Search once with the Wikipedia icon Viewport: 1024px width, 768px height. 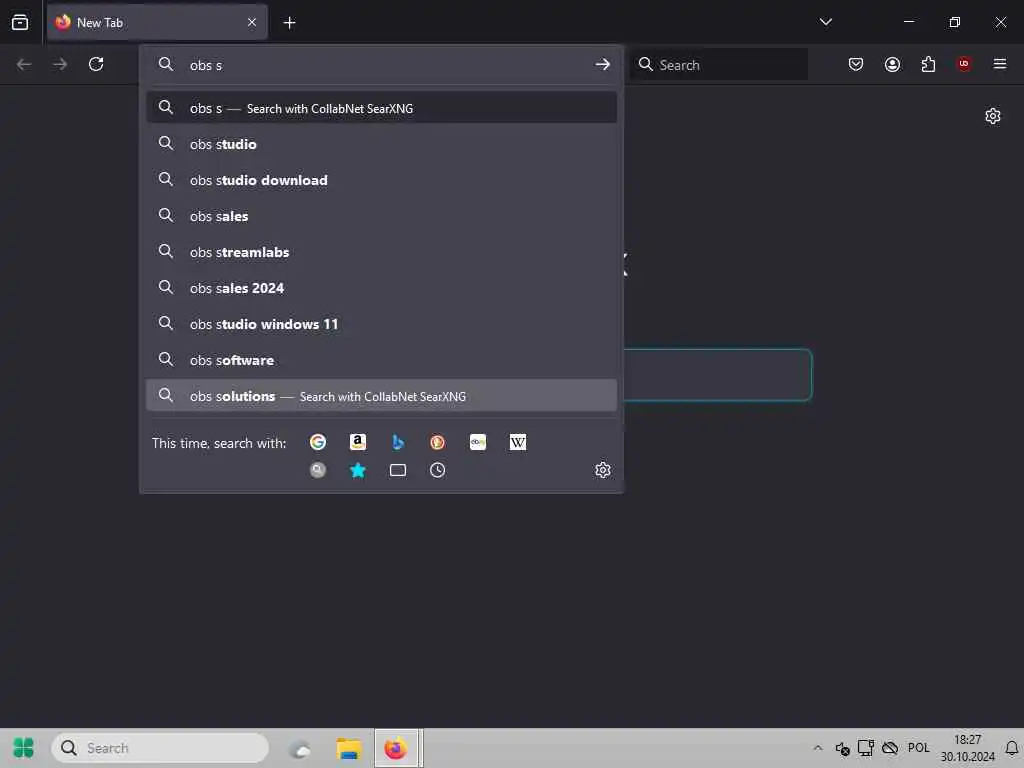pos(517,442)
